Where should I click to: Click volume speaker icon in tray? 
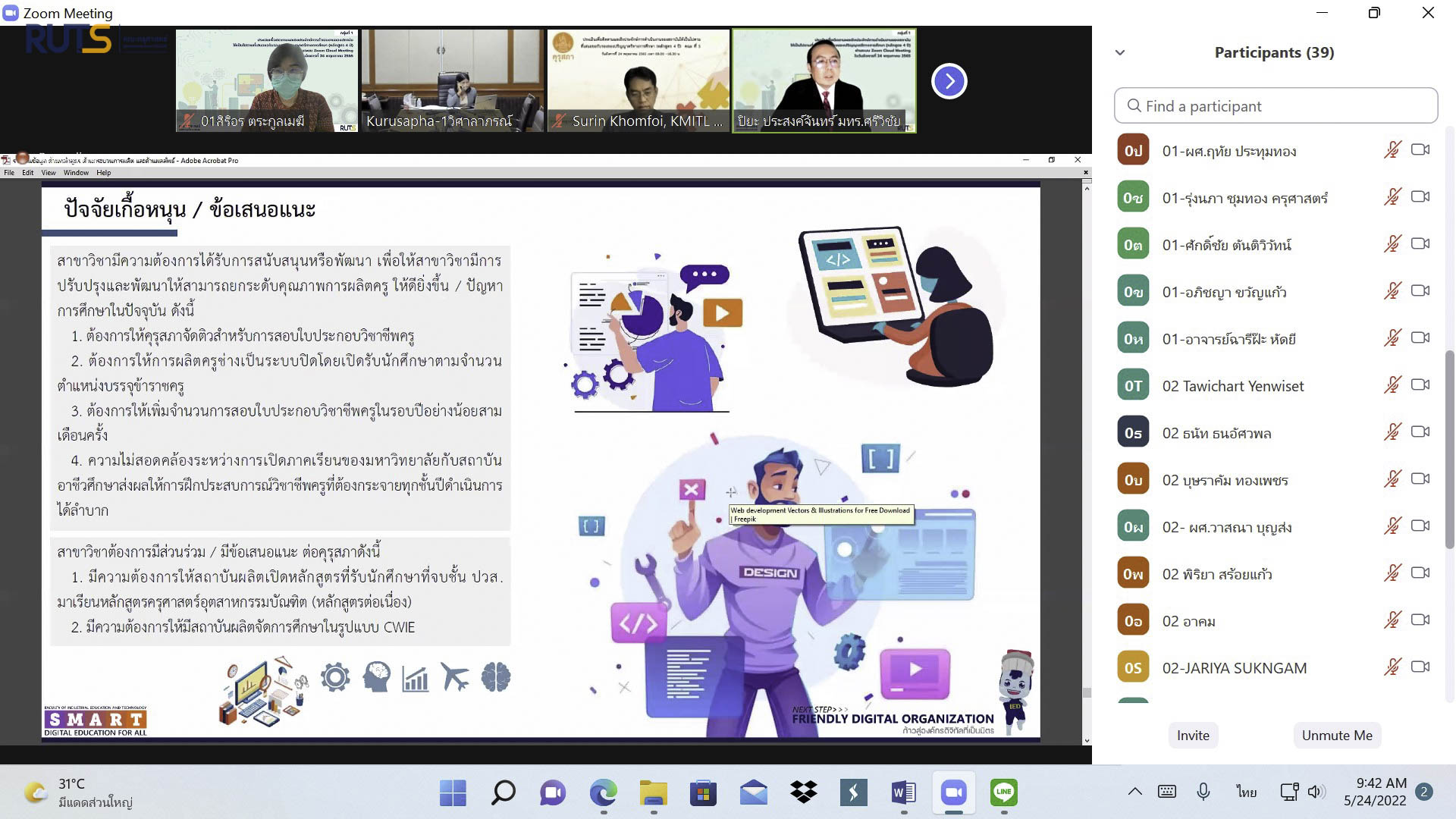coord(1316,792)
